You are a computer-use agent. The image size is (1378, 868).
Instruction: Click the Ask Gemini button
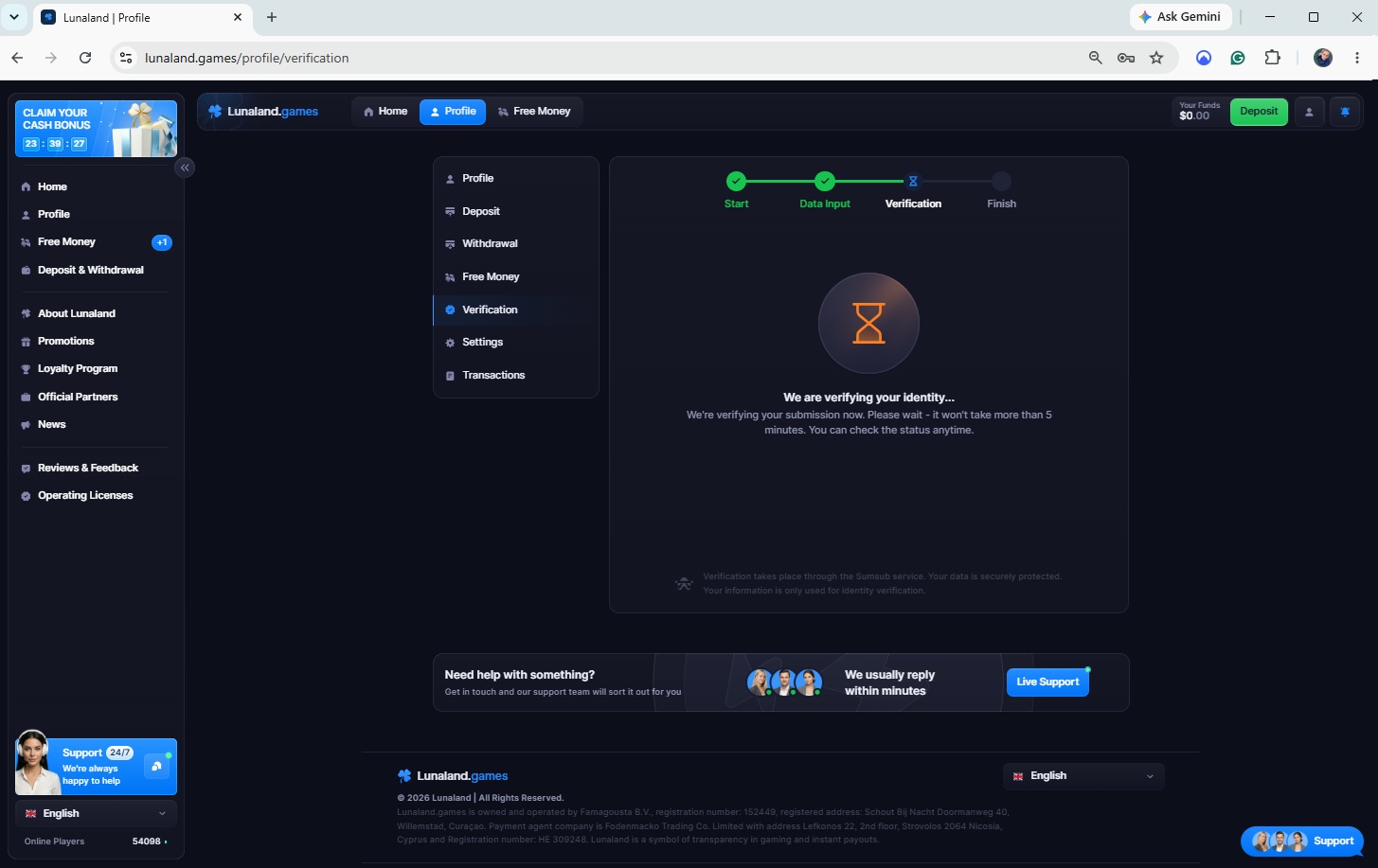1180,17
